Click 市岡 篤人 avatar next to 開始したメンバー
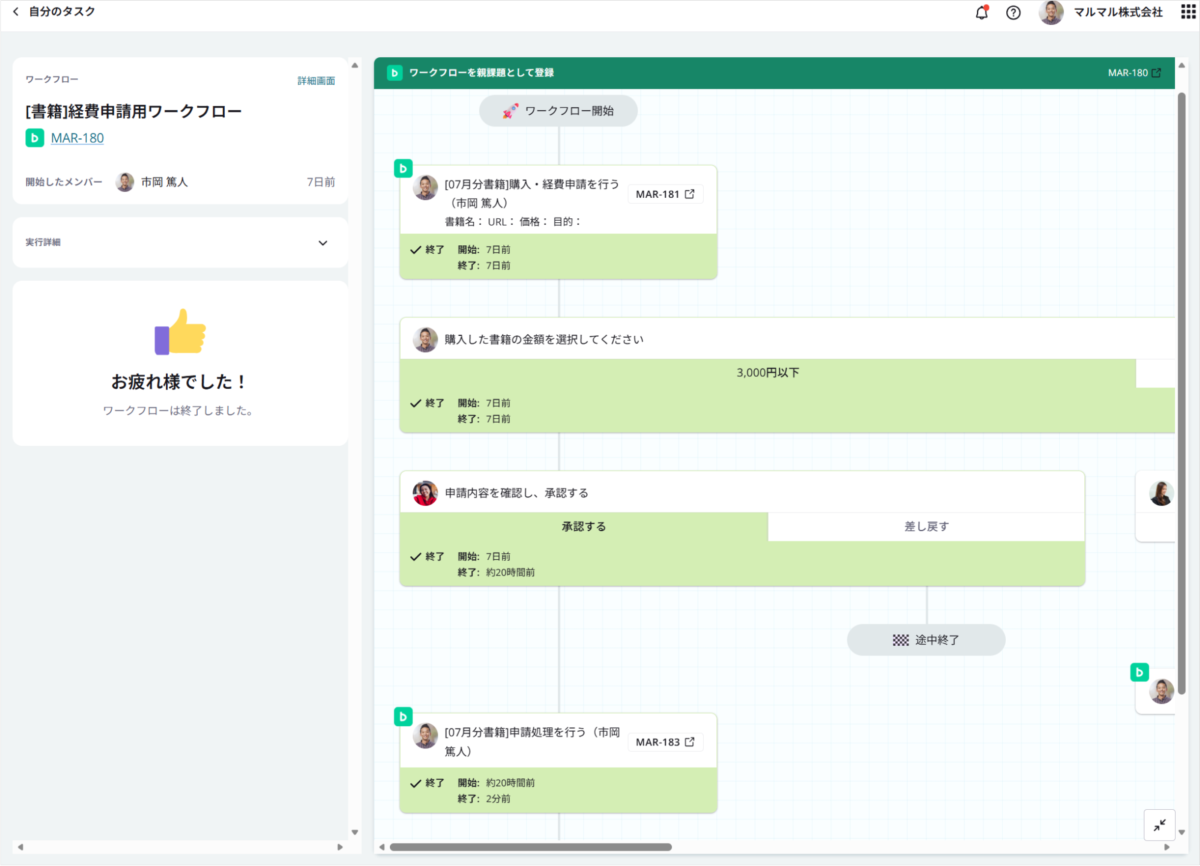Screen dimensions: 1200x866 coord(125,182)
